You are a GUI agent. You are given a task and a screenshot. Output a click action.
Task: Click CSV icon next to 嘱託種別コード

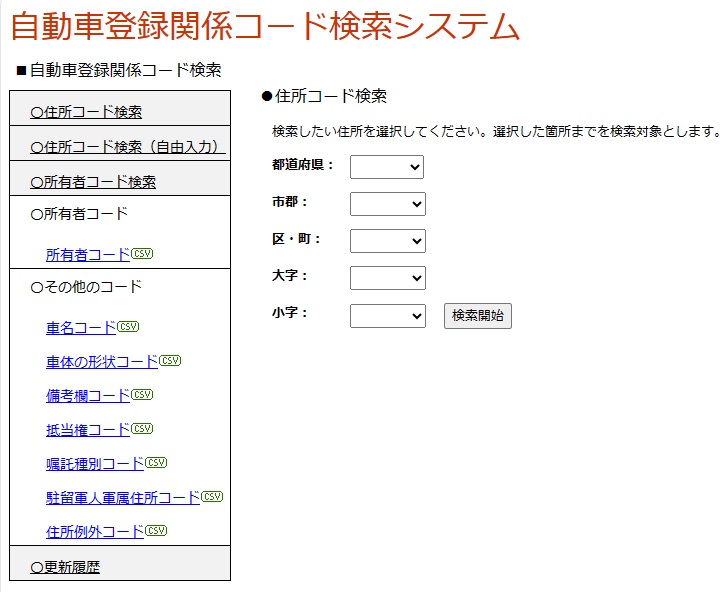click(x=156, y=463)
